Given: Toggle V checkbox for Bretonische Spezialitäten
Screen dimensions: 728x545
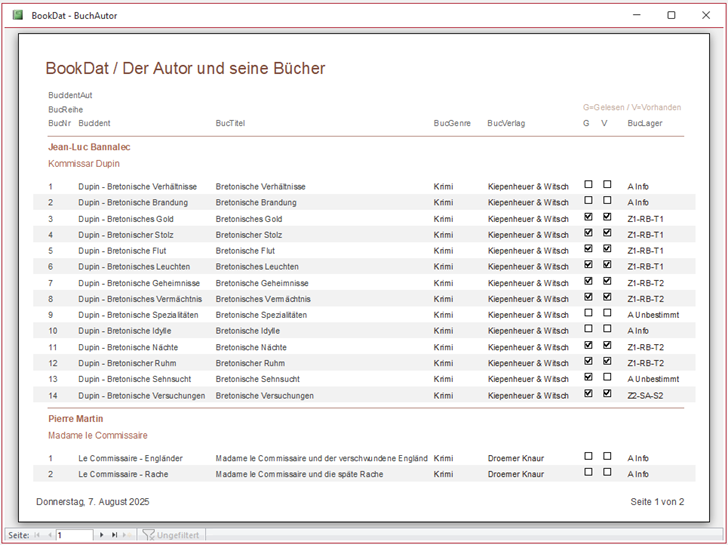Looking at the screenshot, I should click(x=606, y=313).
